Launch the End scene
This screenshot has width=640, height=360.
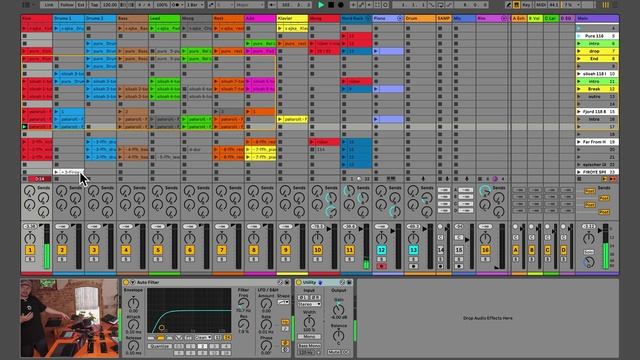coord(579,59)
